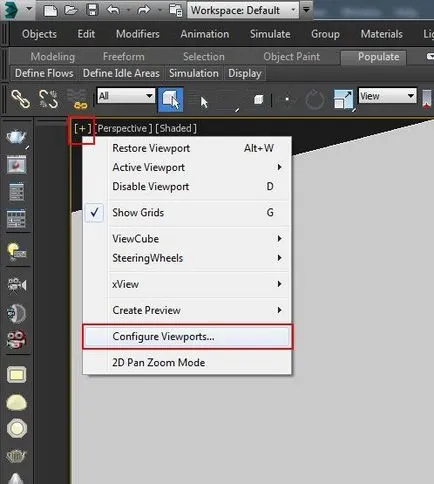Image resolution: width=434 pixels, height=484 pixels.
Task: Open the View coordinate system dropdown
Action: click(x=387, y=96)
